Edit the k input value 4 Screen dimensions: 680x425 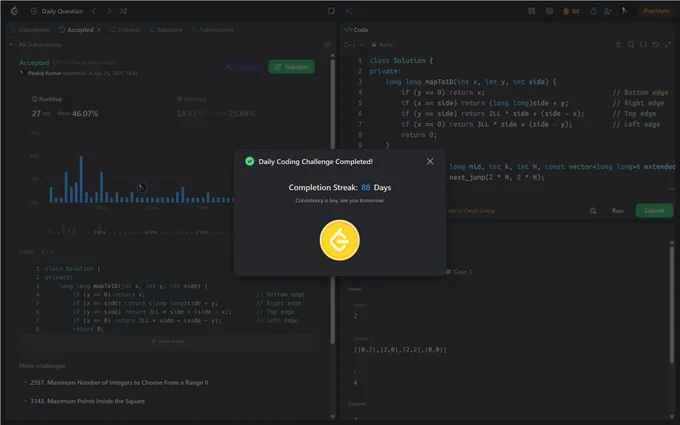tap(355, 383)
